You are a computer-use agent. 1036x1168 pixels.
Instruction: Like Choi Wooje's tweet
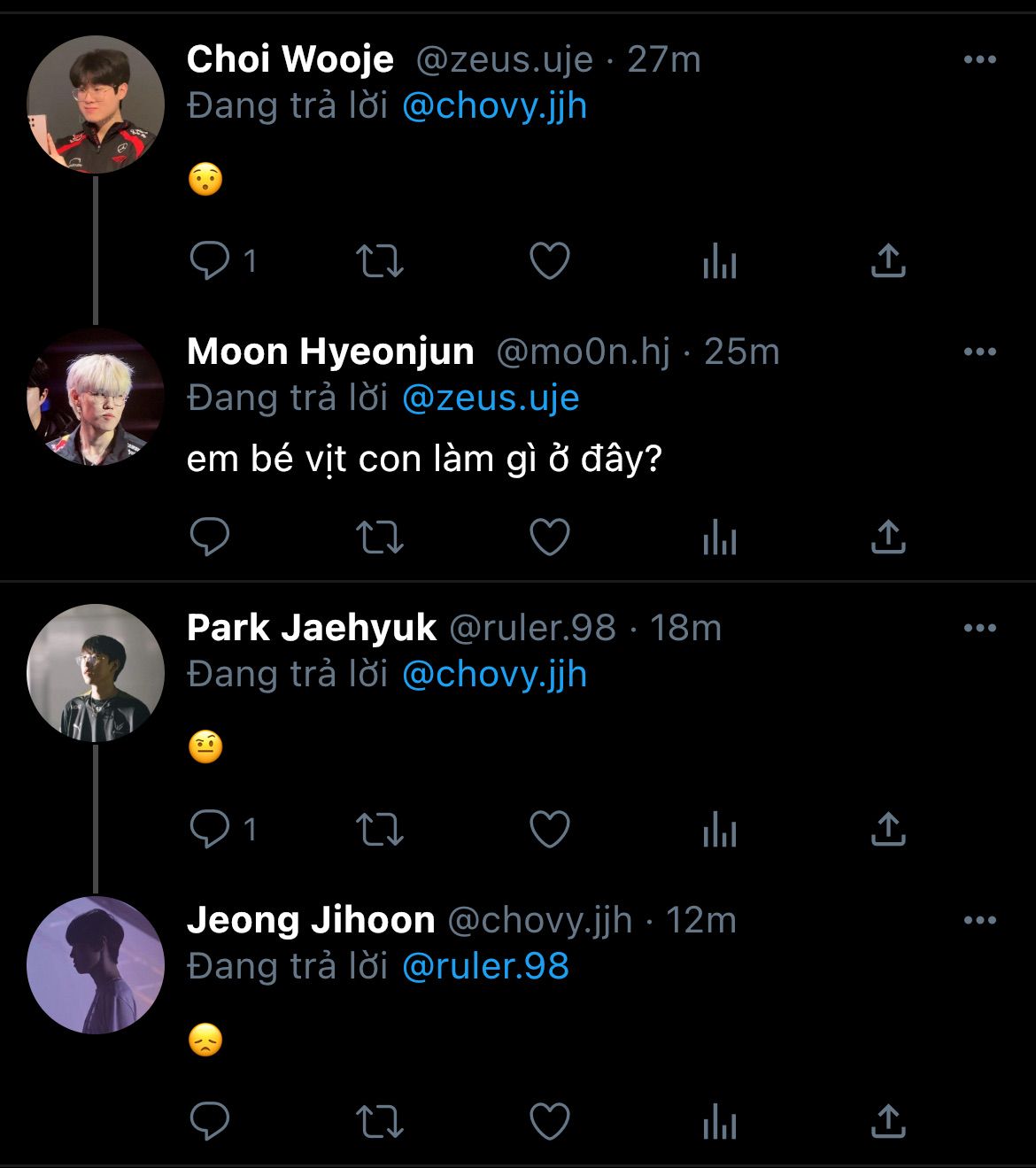[549, 261]
